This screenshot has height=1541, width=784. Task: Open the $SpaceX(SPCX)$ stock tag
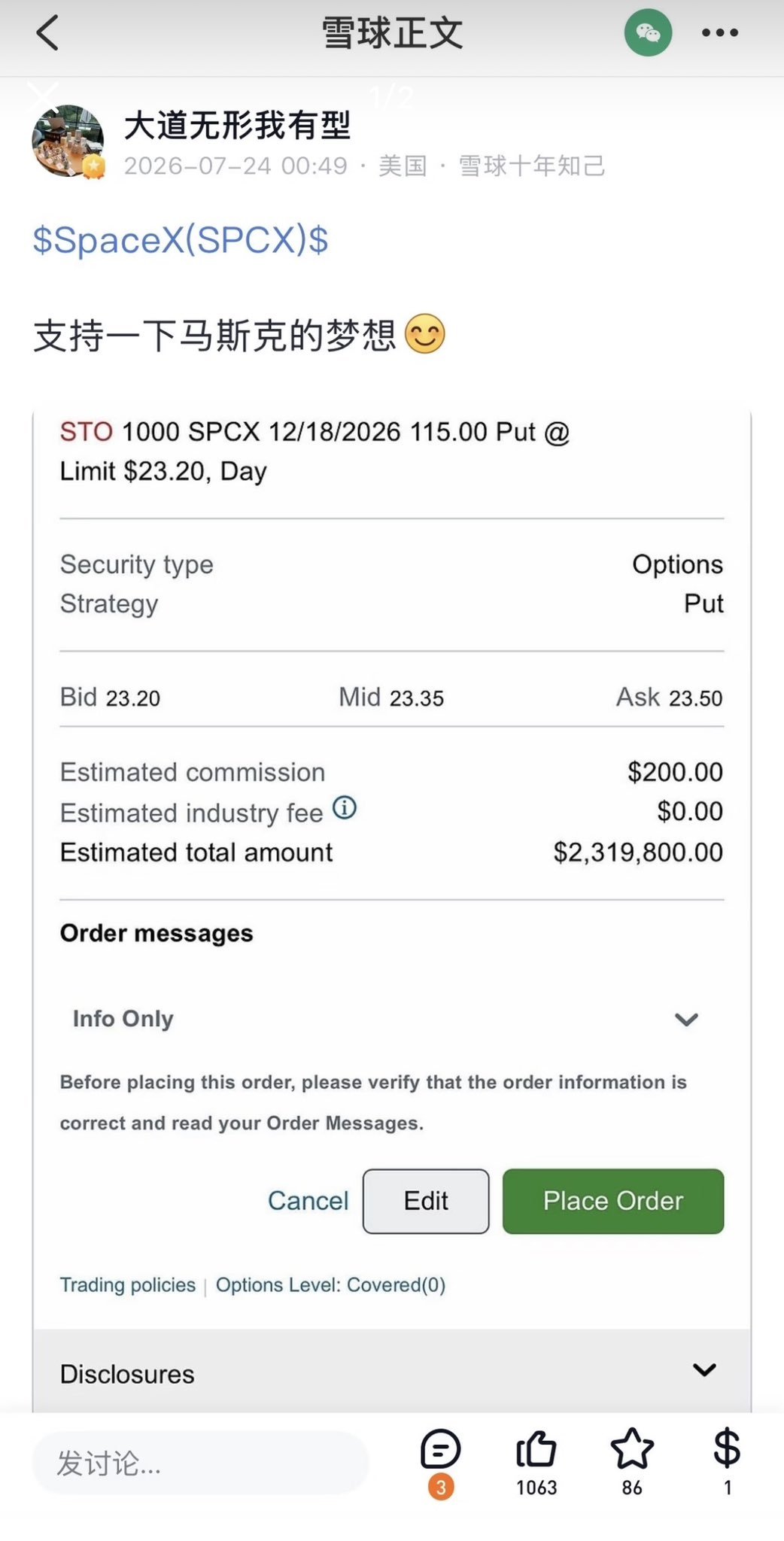[181, 240]
